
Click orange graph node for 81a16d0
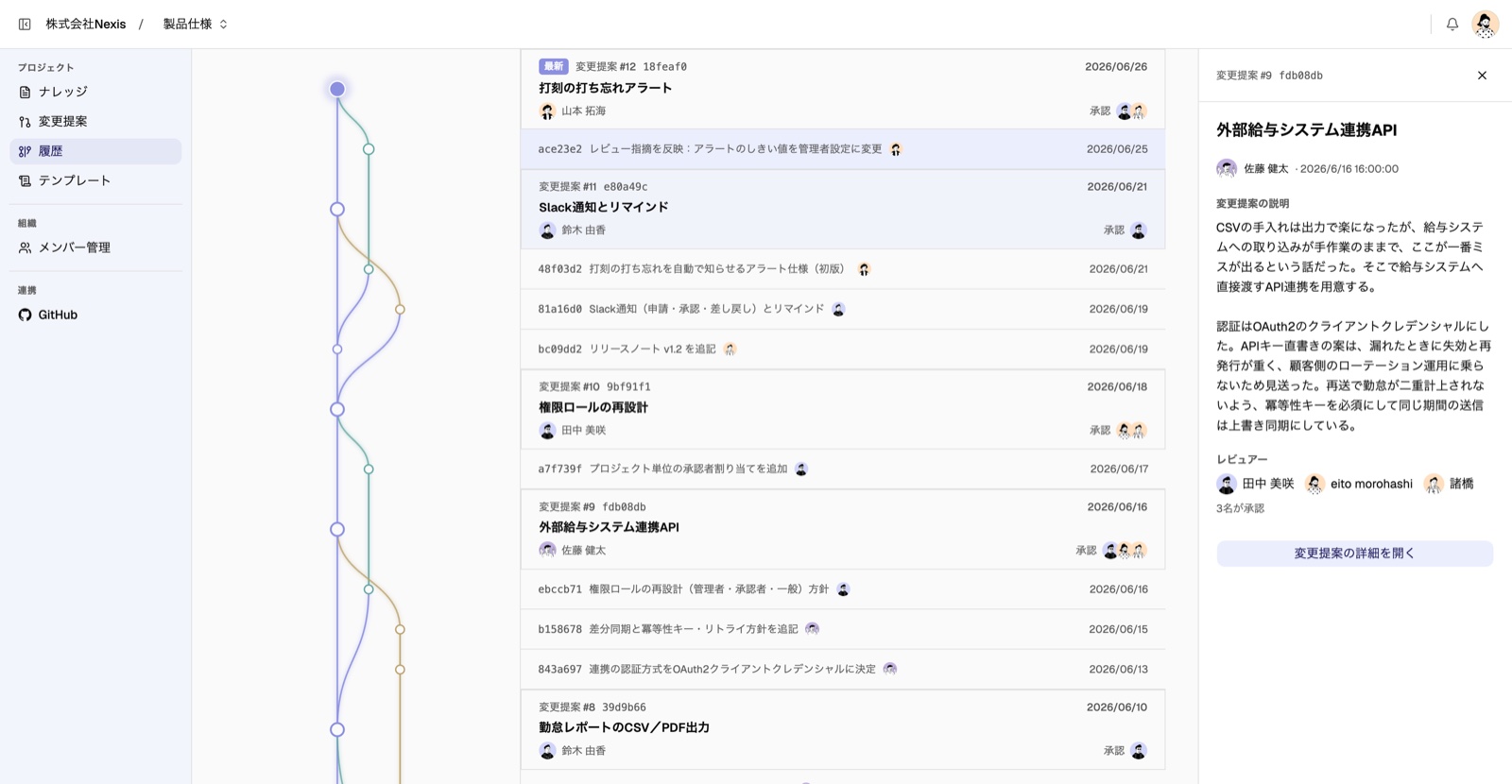pyautogui.click(x=400, y=309)
